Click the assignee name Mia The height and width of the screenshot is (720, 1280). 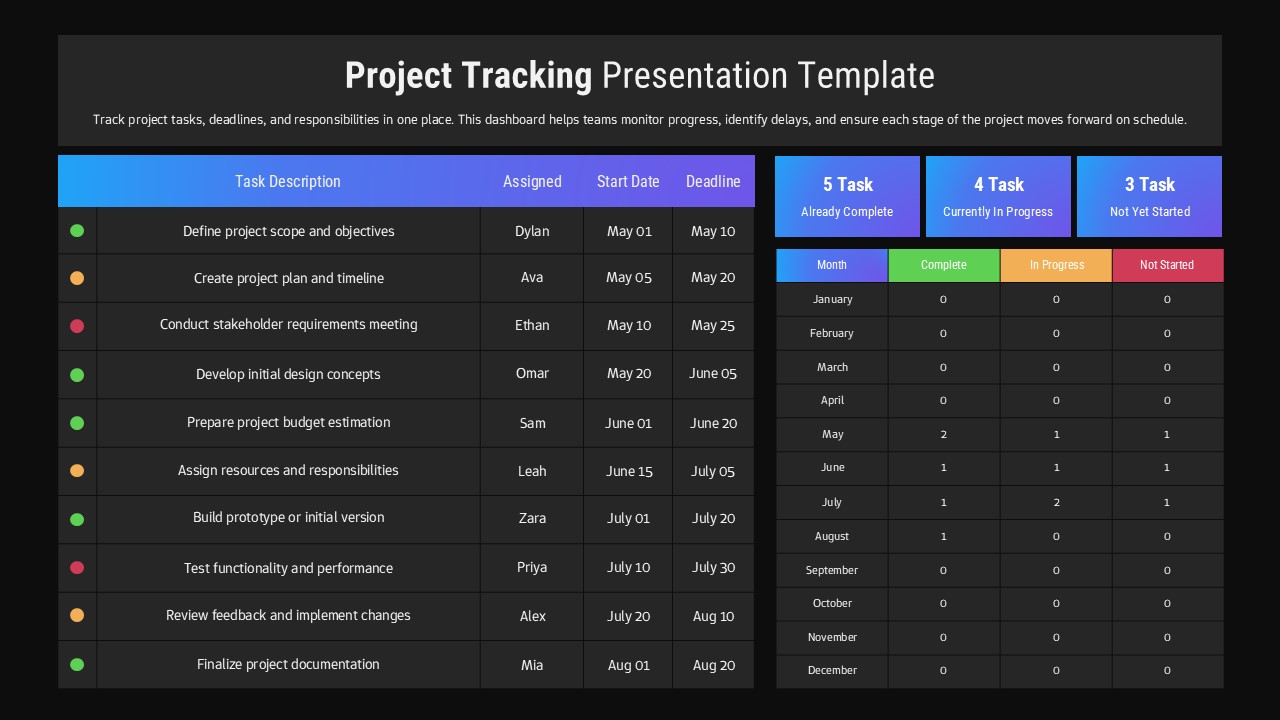(532, 664)
